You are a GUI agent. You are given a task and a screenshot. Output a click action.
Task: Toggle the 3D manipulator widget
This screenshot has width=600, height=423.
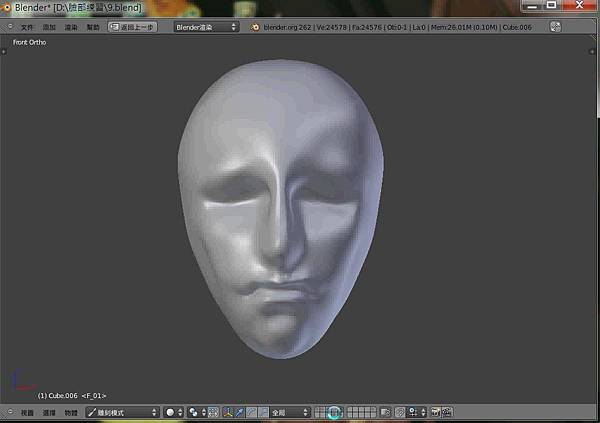click(x=227, y=412)
